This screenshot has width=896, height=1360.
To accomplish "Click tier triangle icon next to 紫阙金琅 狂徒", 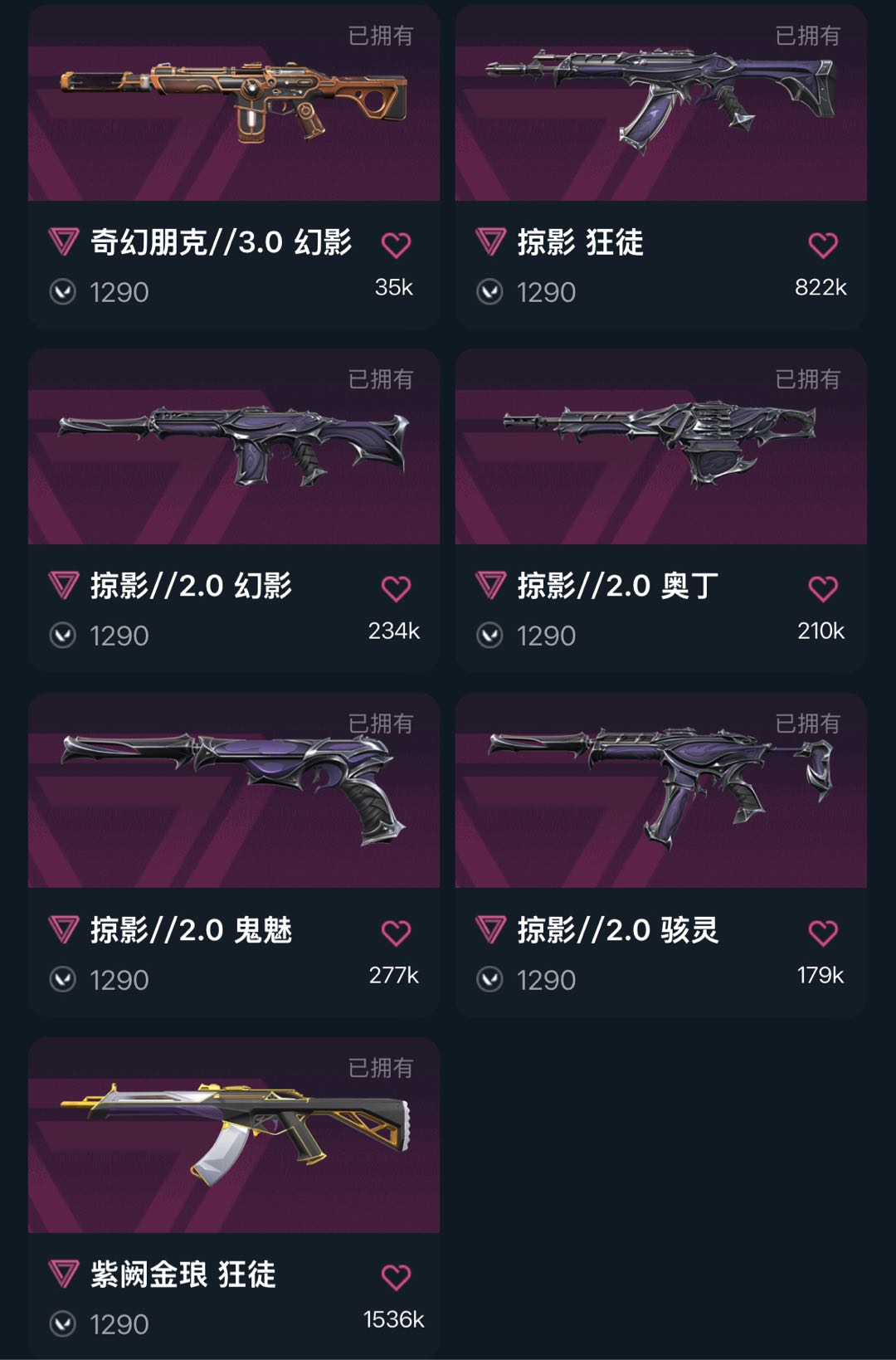I will point(64,1274).
